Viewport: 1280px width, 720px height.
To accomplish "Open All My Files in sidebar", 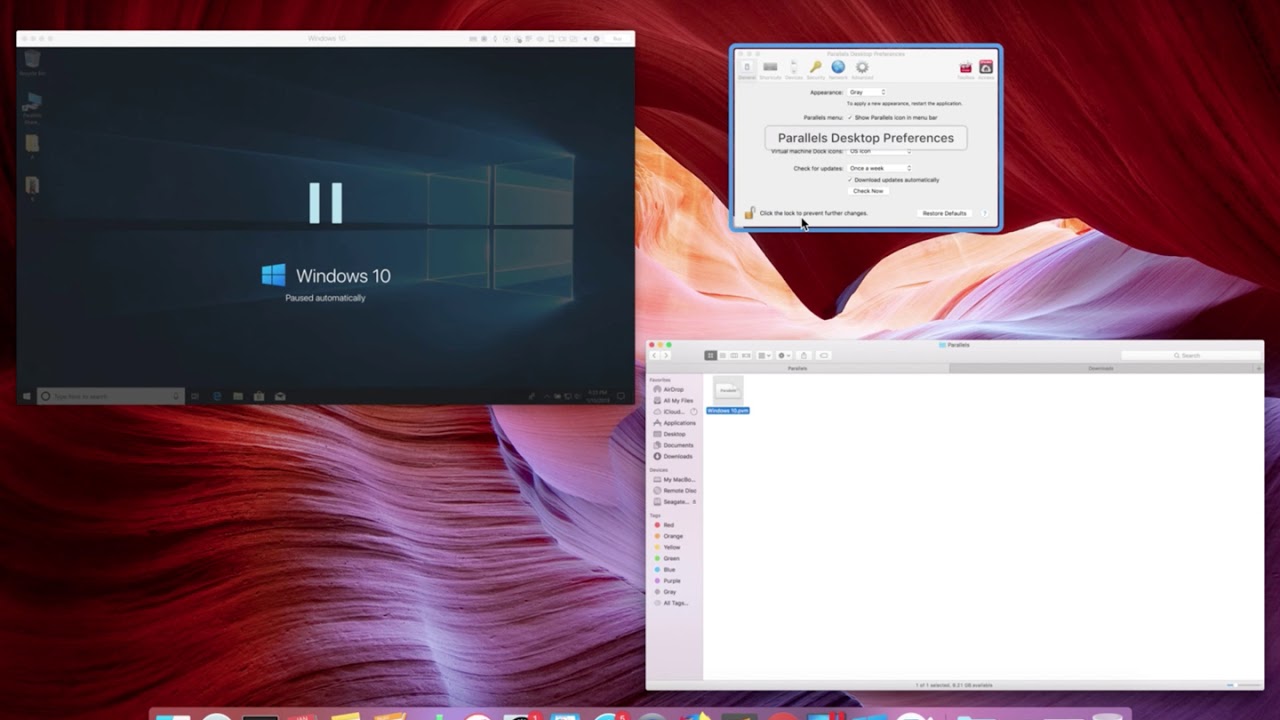I will coord(674,401).
